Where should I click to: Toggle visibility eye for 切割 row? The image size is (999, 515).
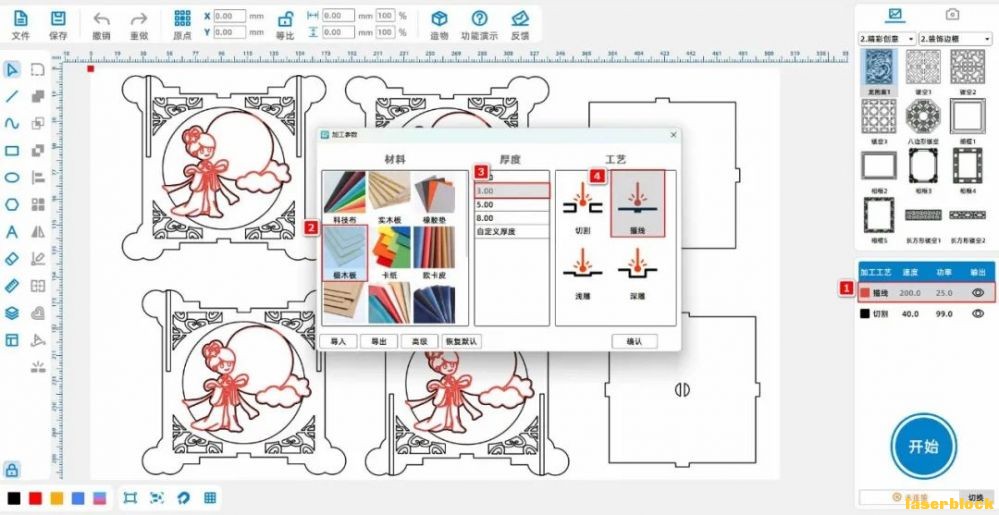(977, 314)
